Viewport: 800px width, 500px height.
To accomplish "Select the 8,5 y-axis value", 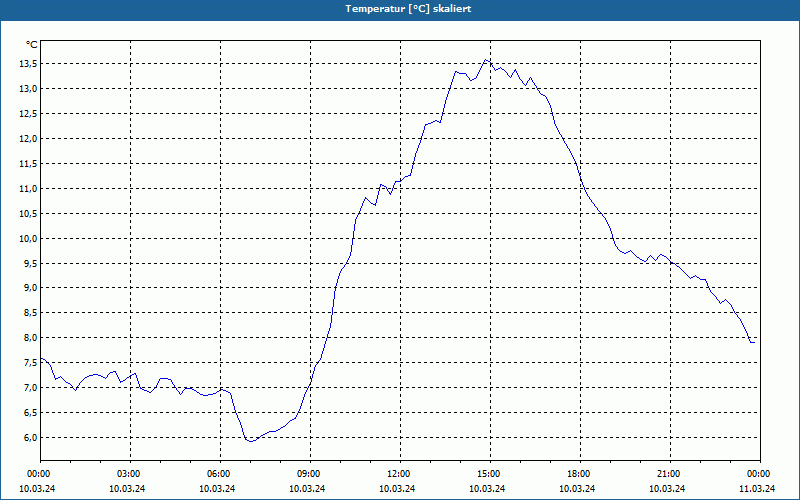I will point(31,313).
